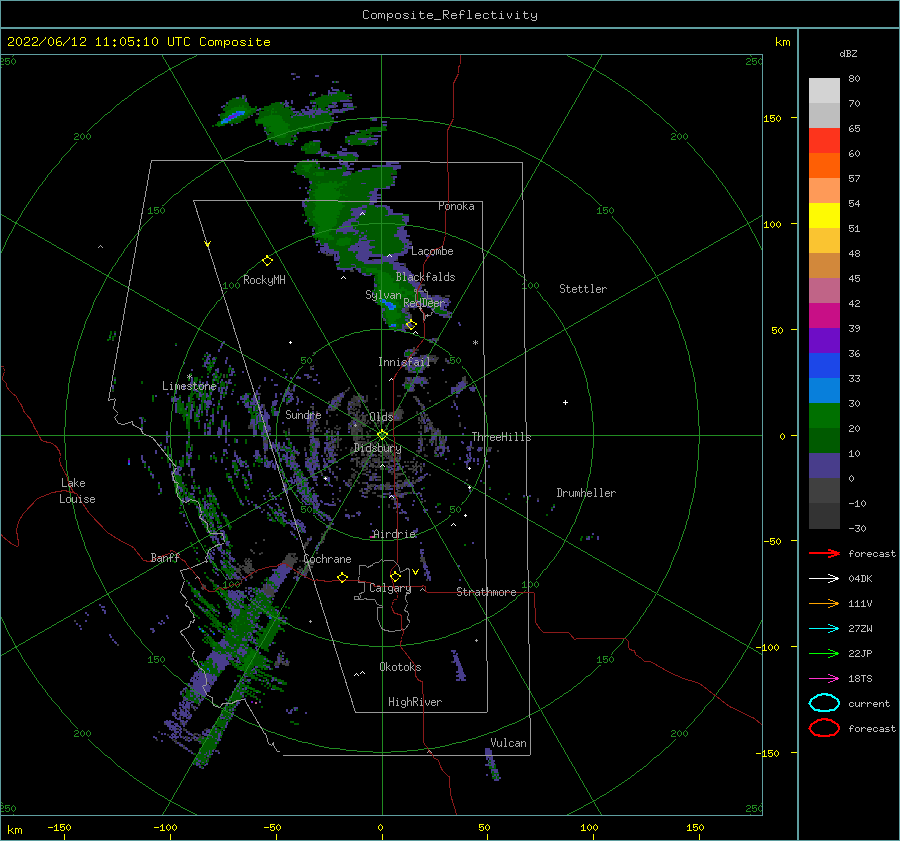Click the Calgary city label
The image size is (900, 841).
click(x=390, y=588)
